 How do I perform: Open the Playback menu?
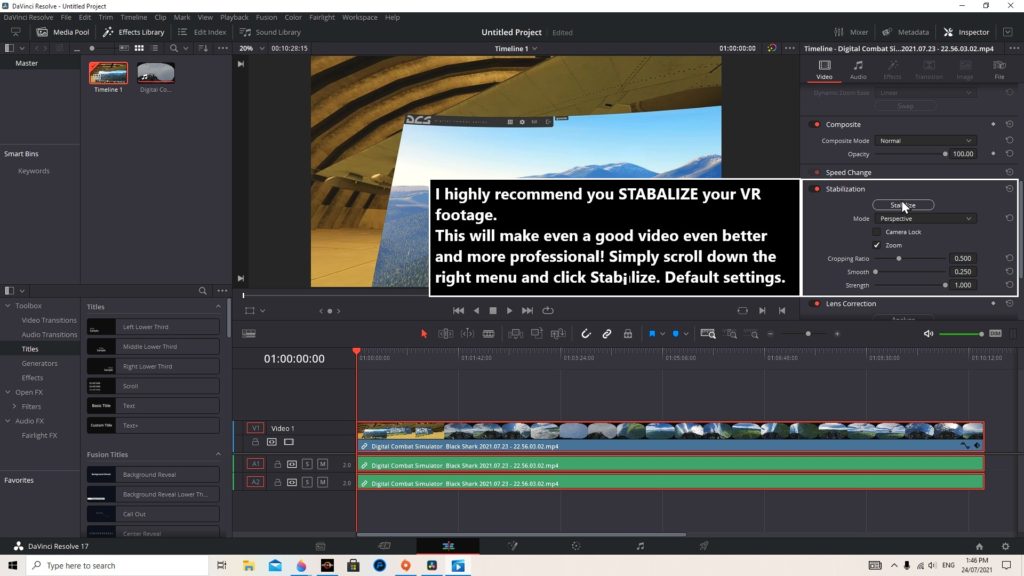pyautogui.click(x=234, y=17)
